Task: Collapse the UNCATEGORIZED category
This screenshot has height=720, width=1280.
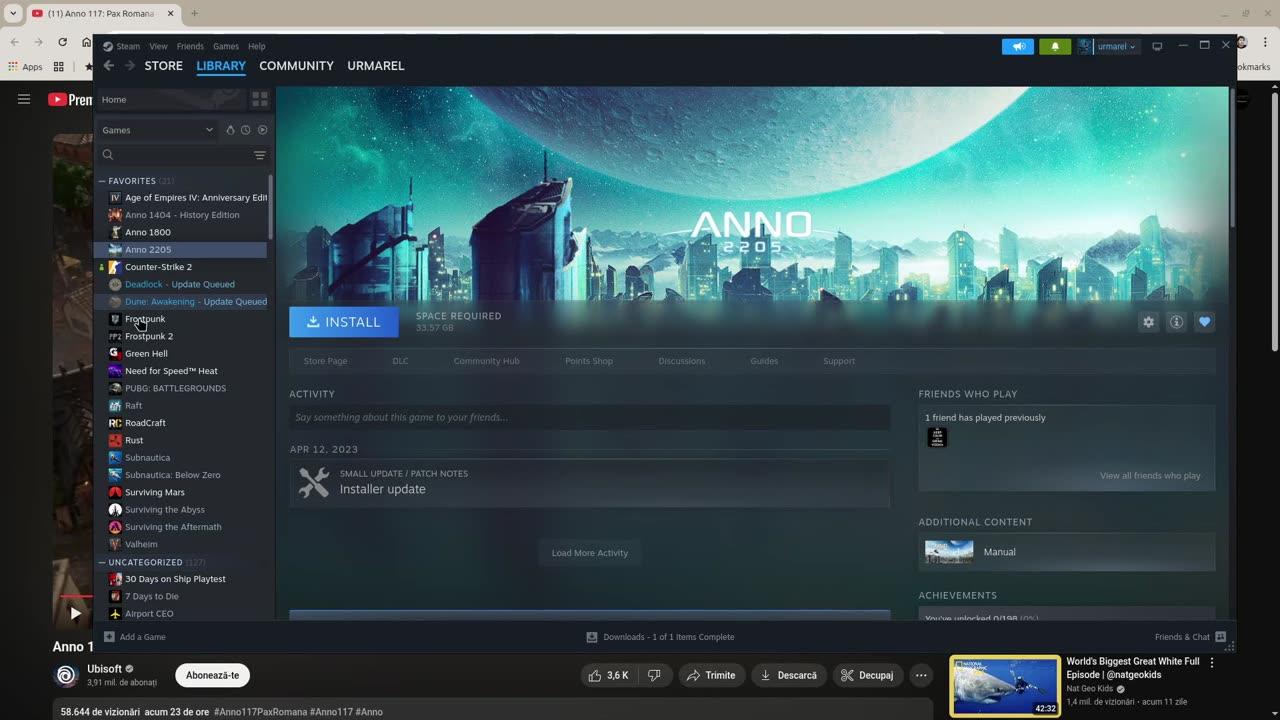Action: pos(102,562)
